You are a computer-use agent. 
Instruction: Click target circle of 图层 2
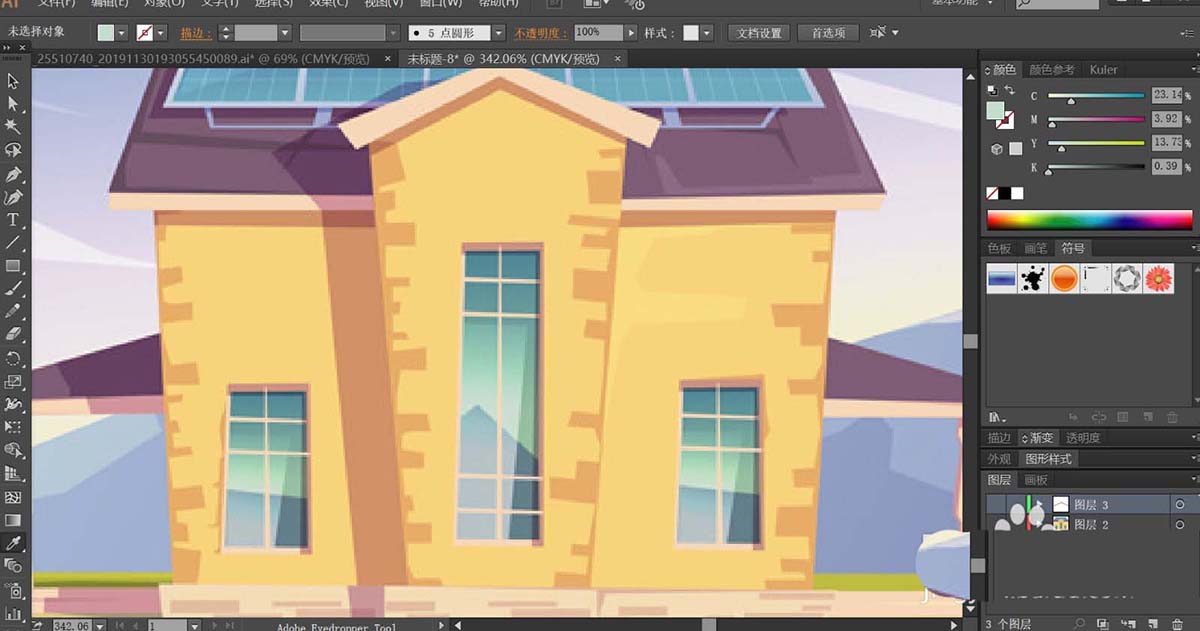tap(1180, 524)
